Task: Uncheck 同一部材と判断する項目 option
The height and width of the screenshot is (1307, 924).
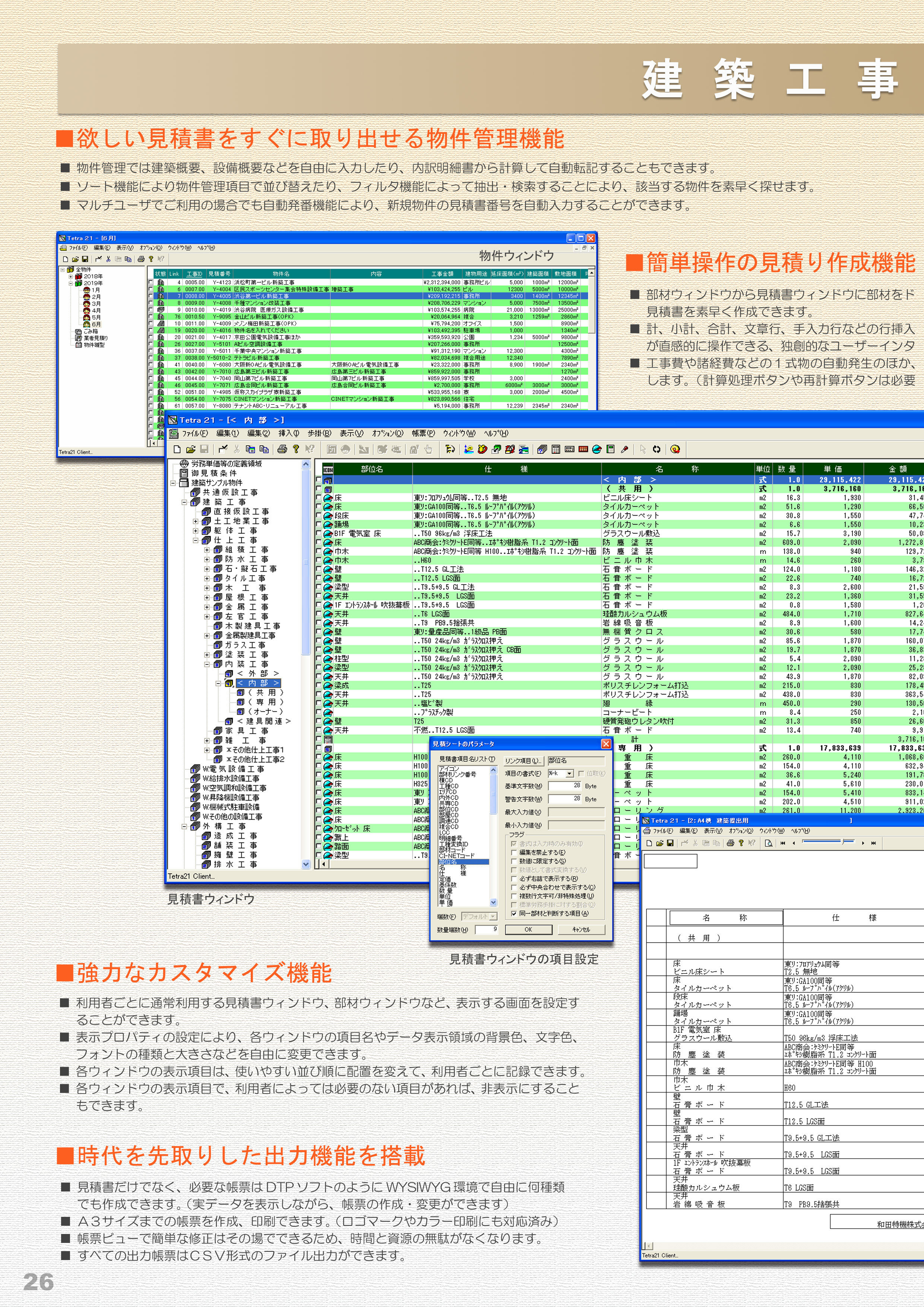Action: click(x=514, y=914)
